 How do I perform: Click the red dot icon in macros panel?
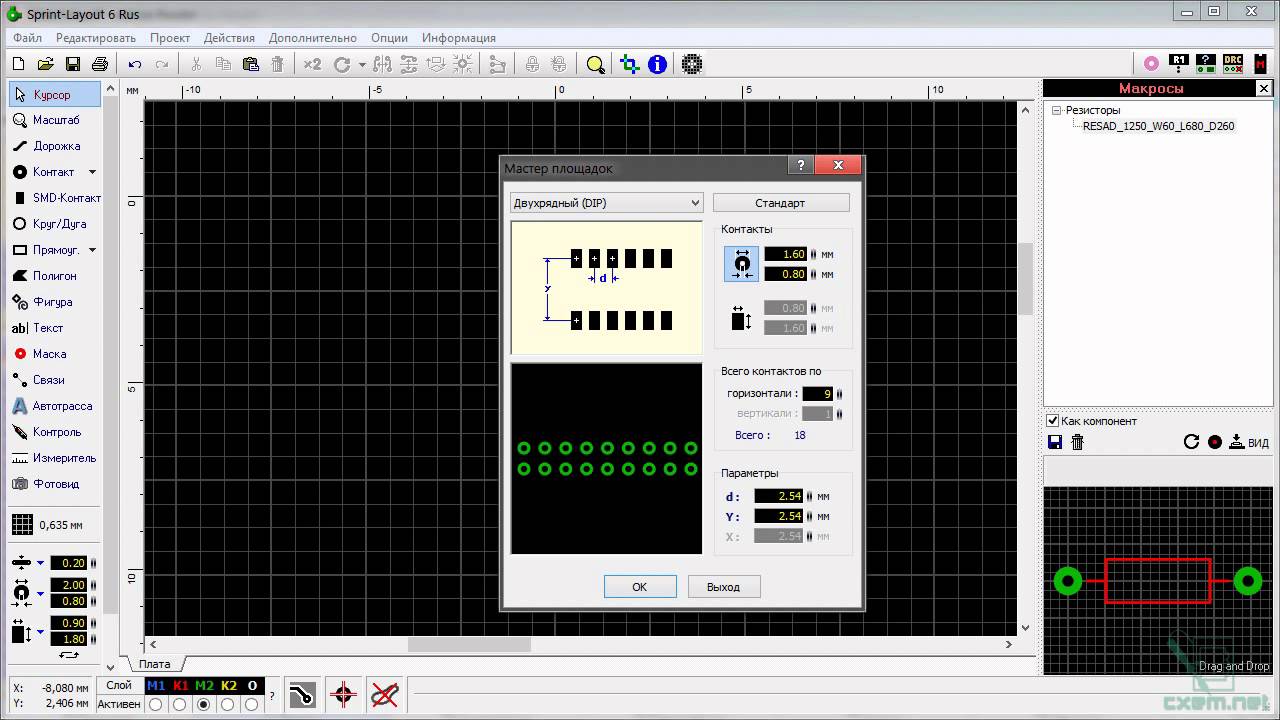(1215, 442)
